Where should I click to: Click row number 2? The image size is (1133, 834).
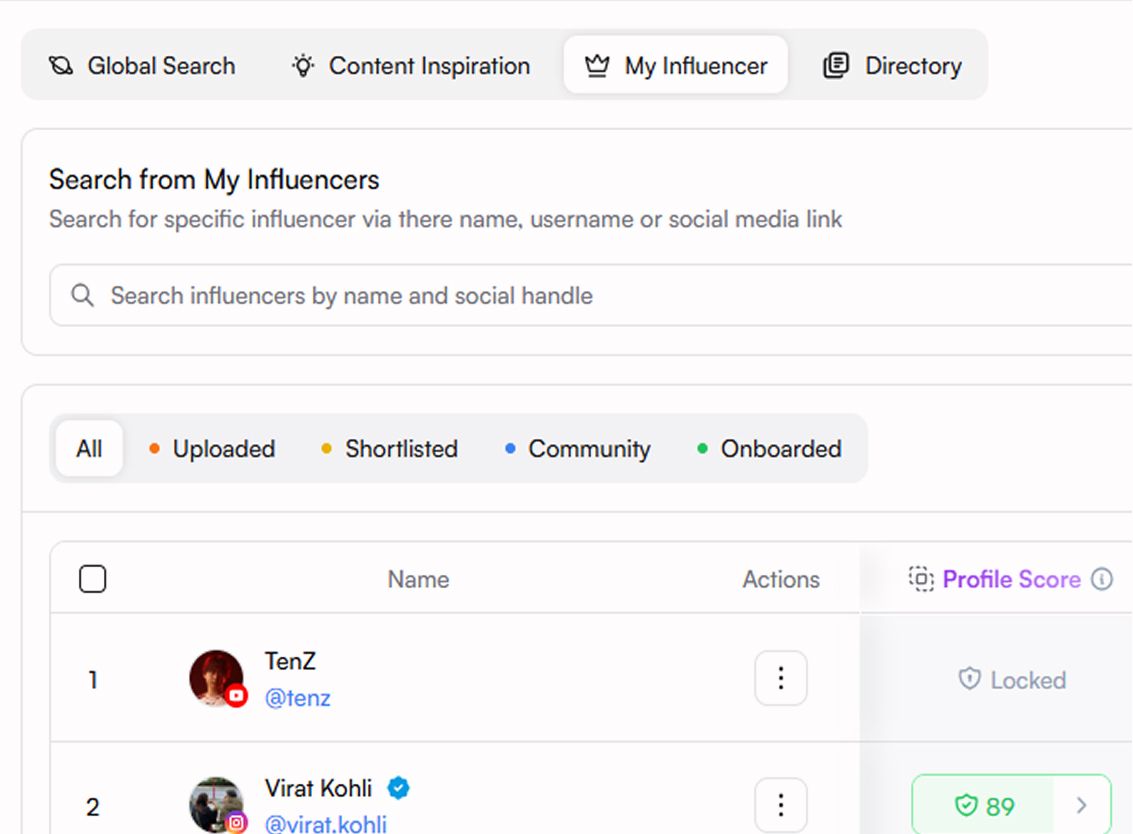pos(92,807)
